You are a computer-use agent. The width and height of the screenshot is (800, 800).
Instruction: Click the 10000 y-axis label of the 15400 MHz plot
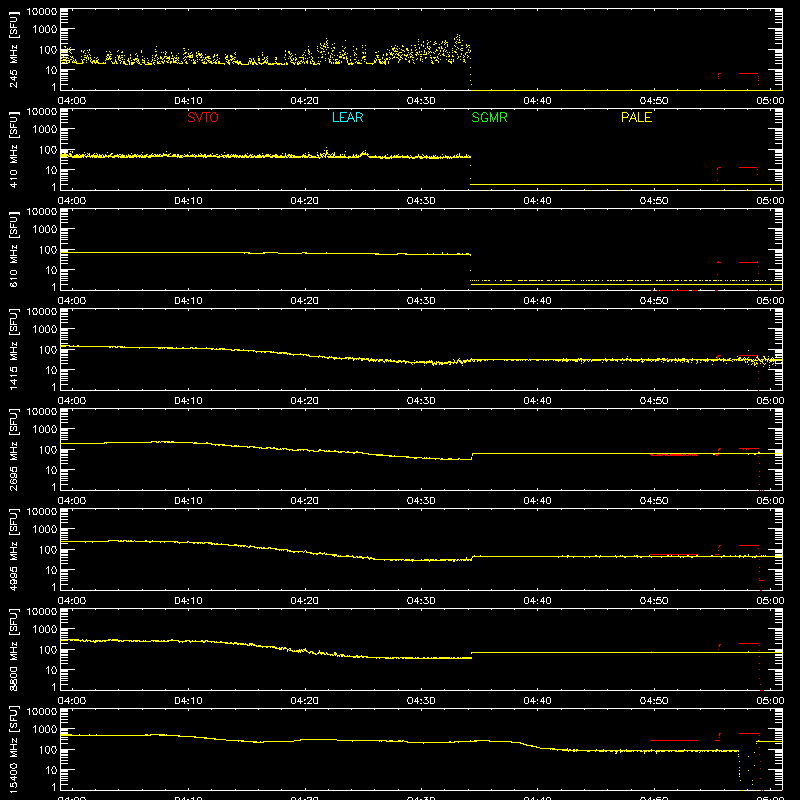[42, 712]
